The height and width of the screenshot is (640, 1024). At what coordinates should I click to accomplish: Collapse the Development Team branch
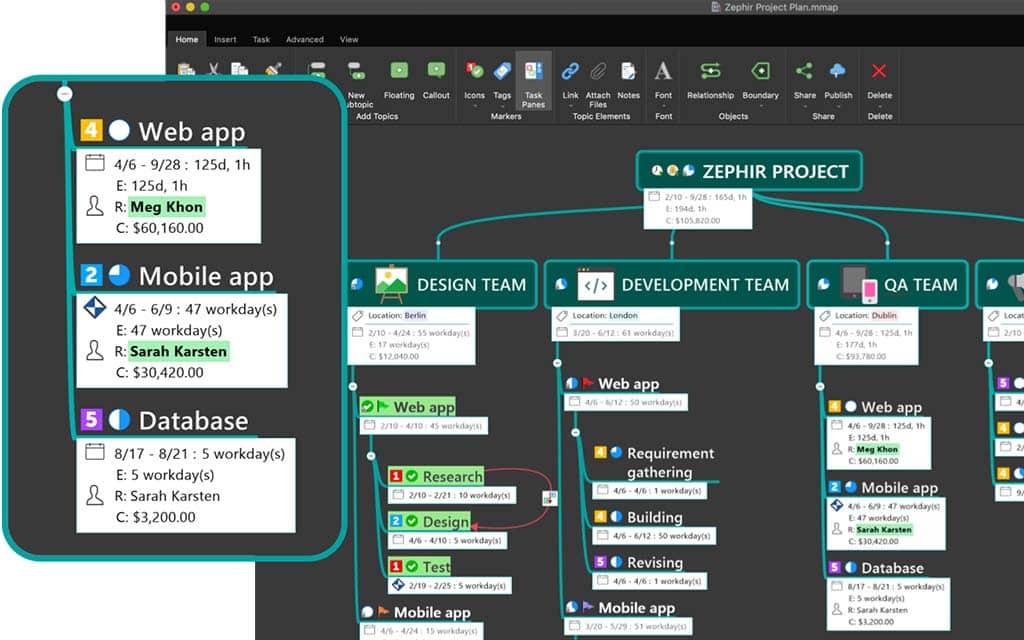click(557, 363)
